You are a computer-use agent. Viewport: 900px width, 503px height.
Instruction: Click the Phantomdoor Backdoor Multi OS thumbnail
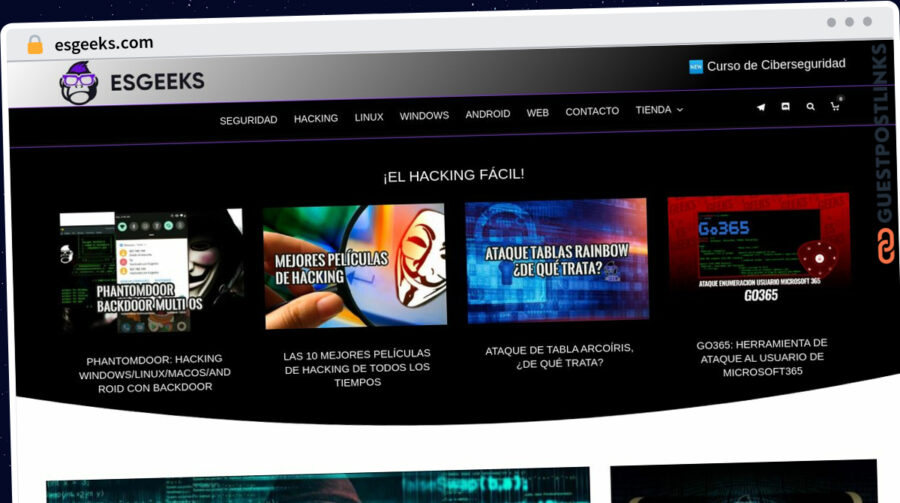point(152,271)
